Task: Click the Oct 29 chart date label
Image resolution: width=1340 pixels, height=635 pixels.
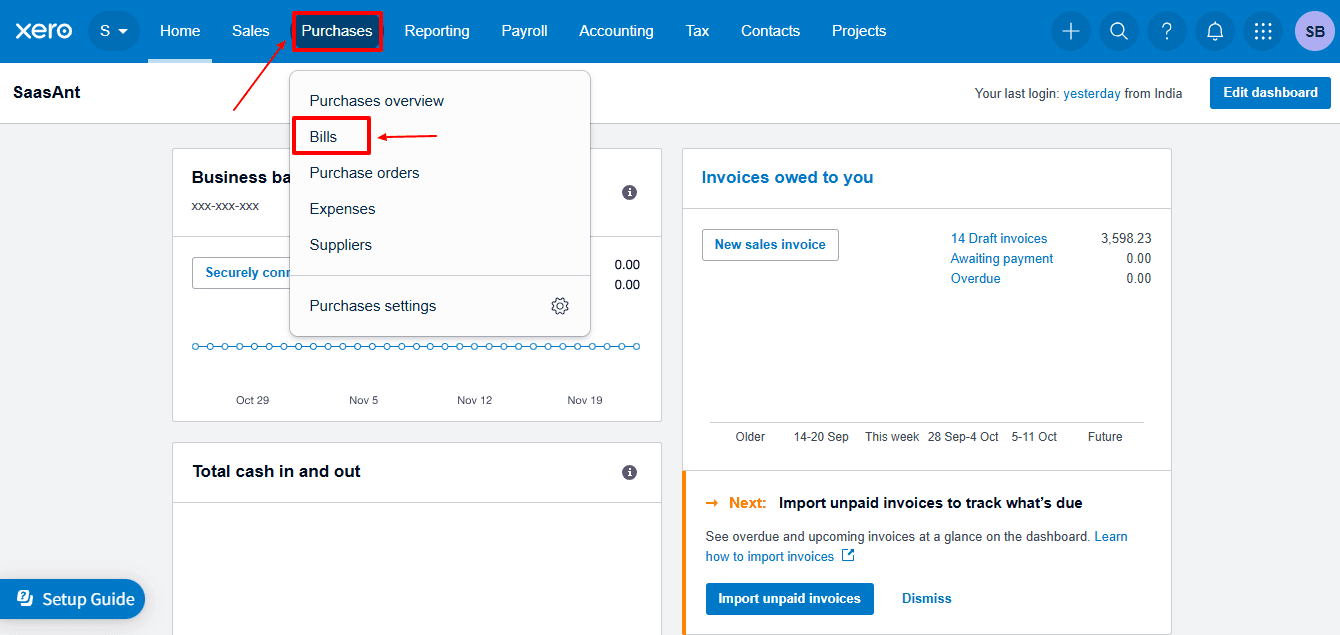Action: 252,400
